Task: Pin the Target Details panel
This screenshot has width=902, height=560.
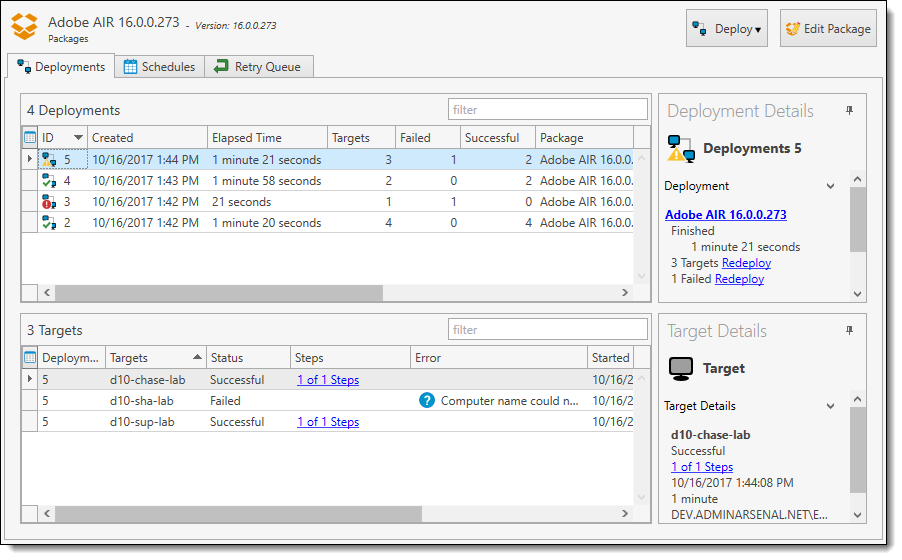Action: click(849, 330)
